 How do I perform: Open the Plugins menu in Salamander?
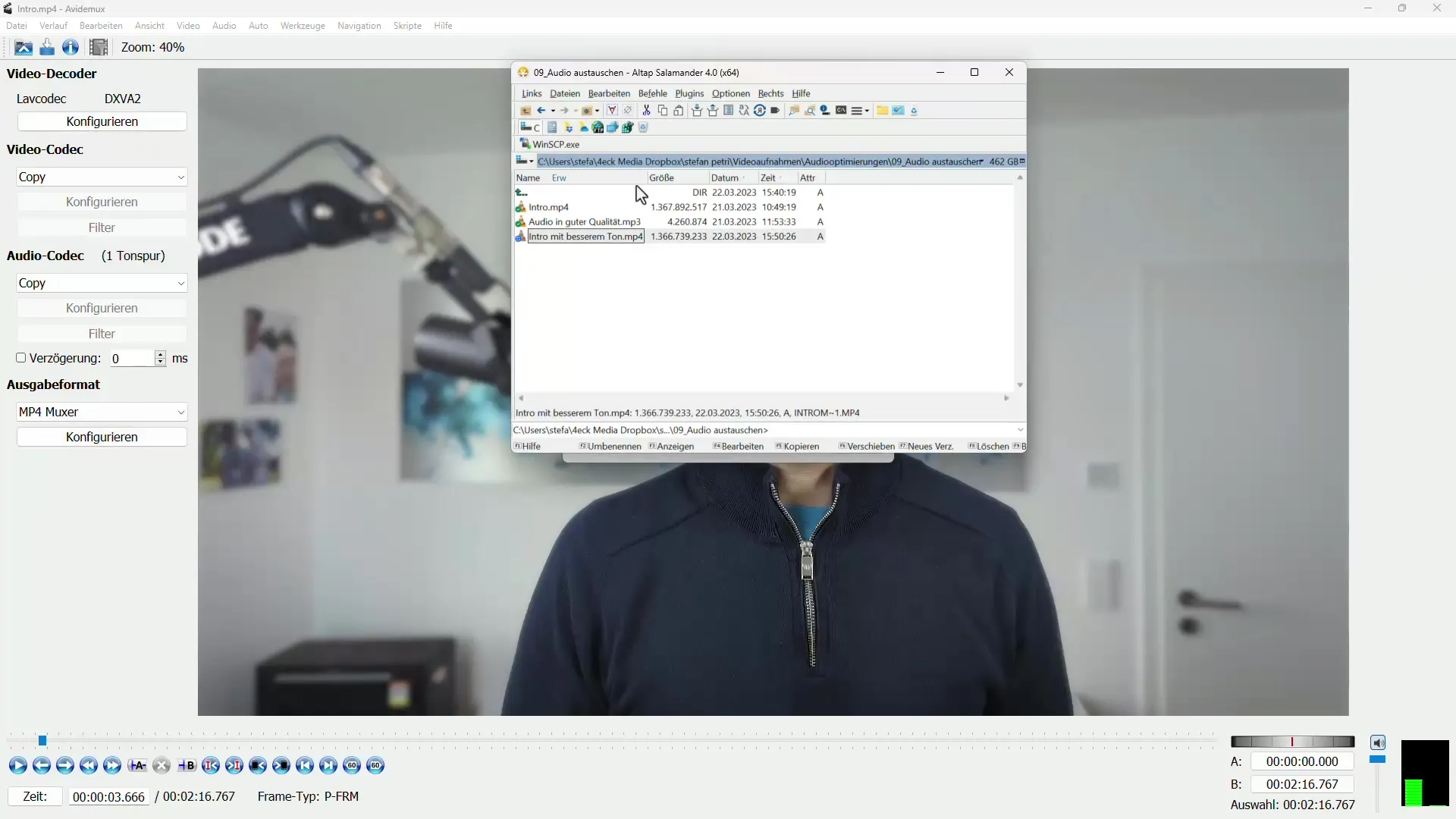pos(688,92)
